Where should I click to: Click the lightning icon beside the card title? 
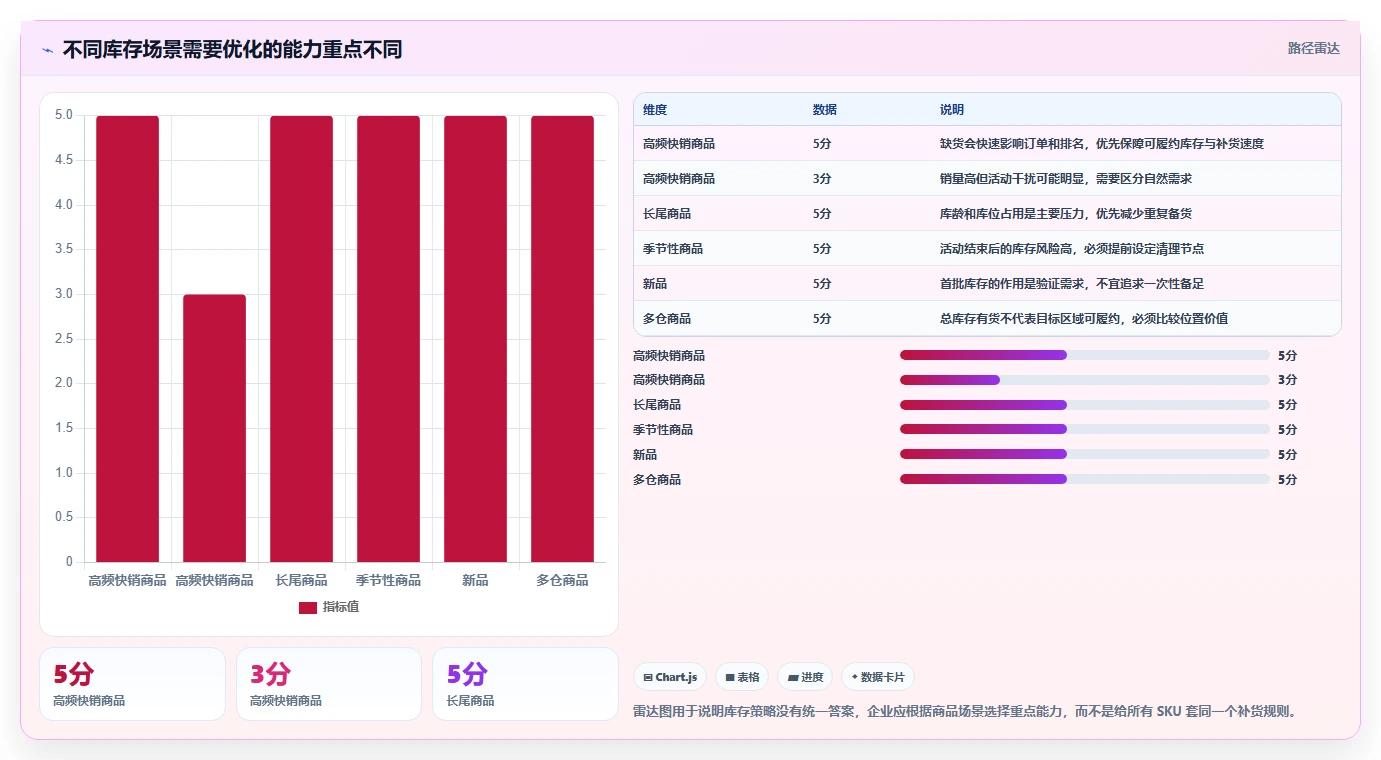coord(47,50)
